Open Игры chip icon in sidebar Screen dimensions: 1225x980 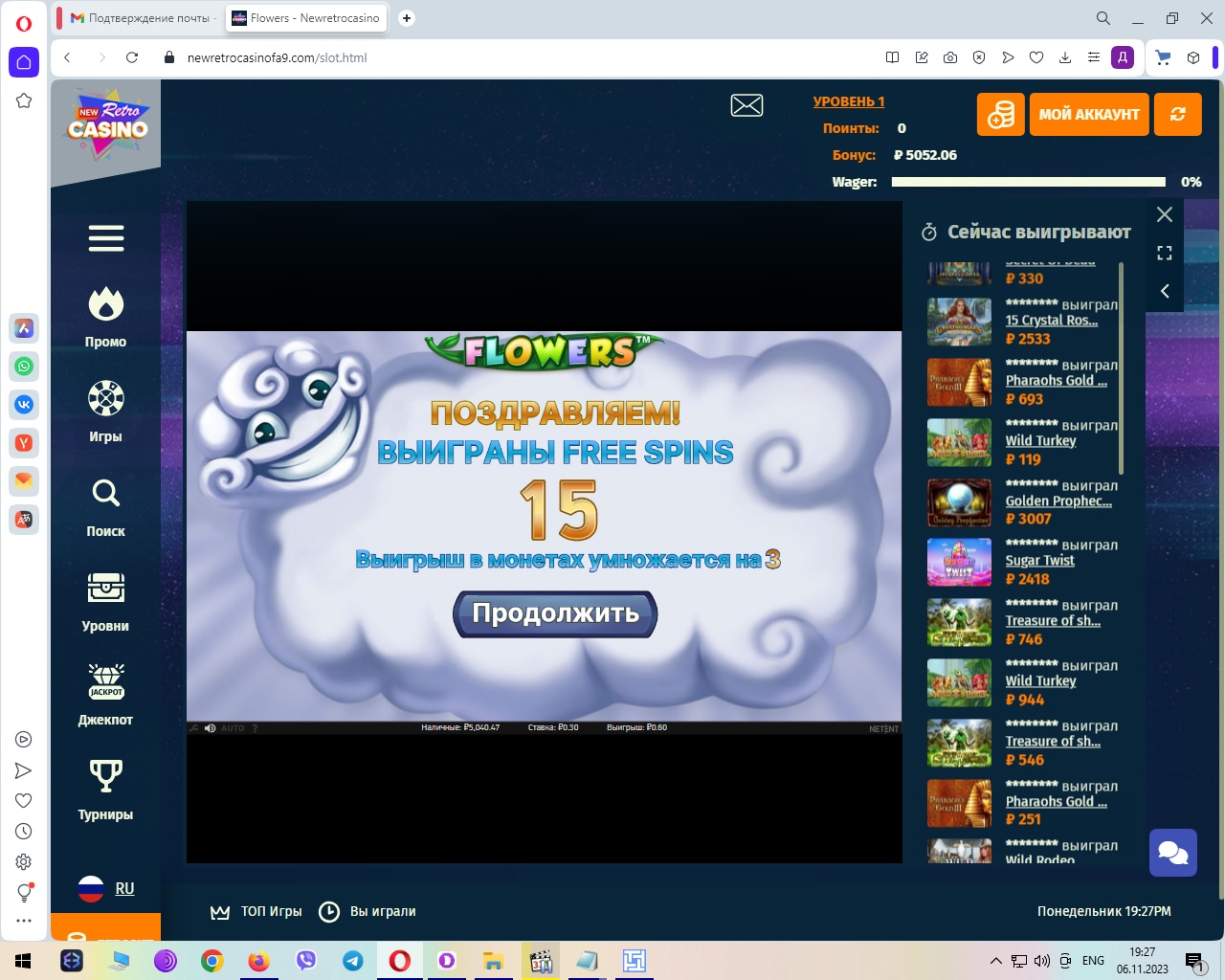[x=106, y=399]
